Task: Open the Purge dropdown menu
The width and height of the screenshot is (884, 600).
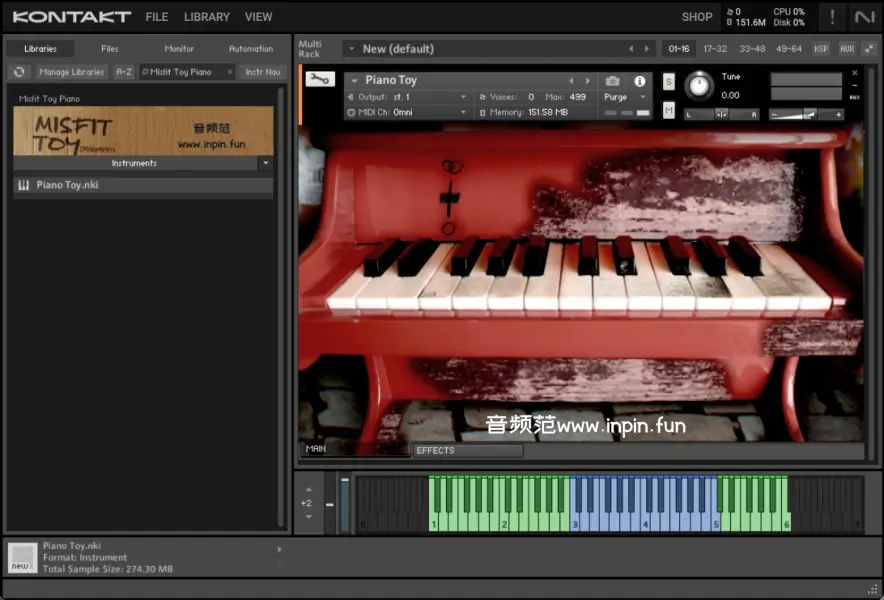Action: coord(625,97)
